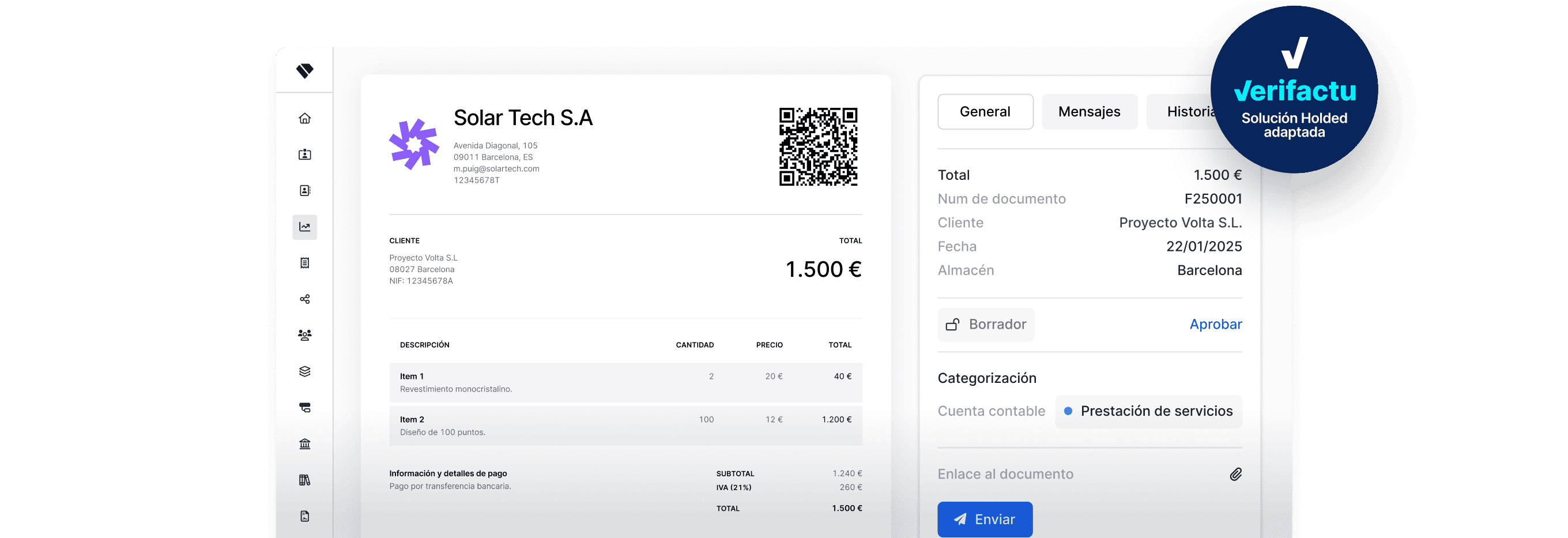1568x538 pixels.
Task: Click the Holded diamond logo in sidebar
Action: (x=304, y=70)
